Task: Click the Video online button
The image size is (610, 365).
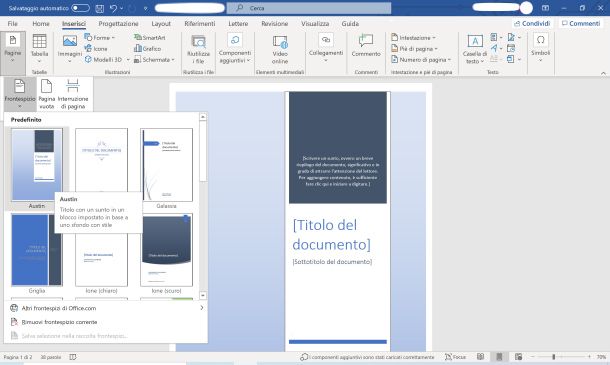Action: [280, 49]
